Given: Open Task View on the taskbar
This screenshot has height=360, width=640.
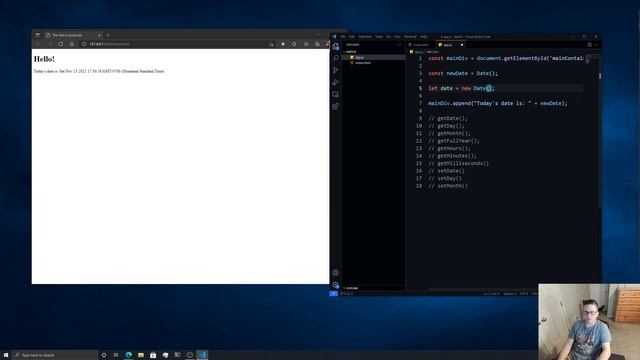Looking at the screenshot, I should tap(116, 355).
